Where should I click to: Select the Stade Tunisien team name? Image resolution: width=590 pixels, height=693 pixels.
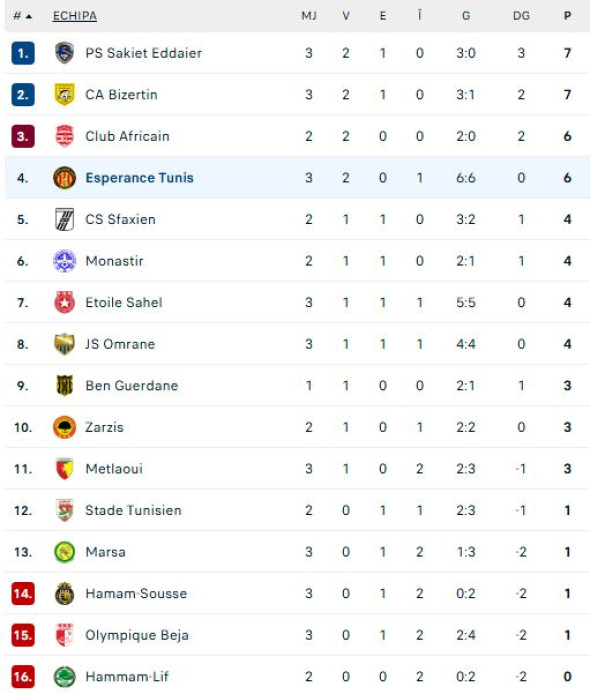pos(133,510)
